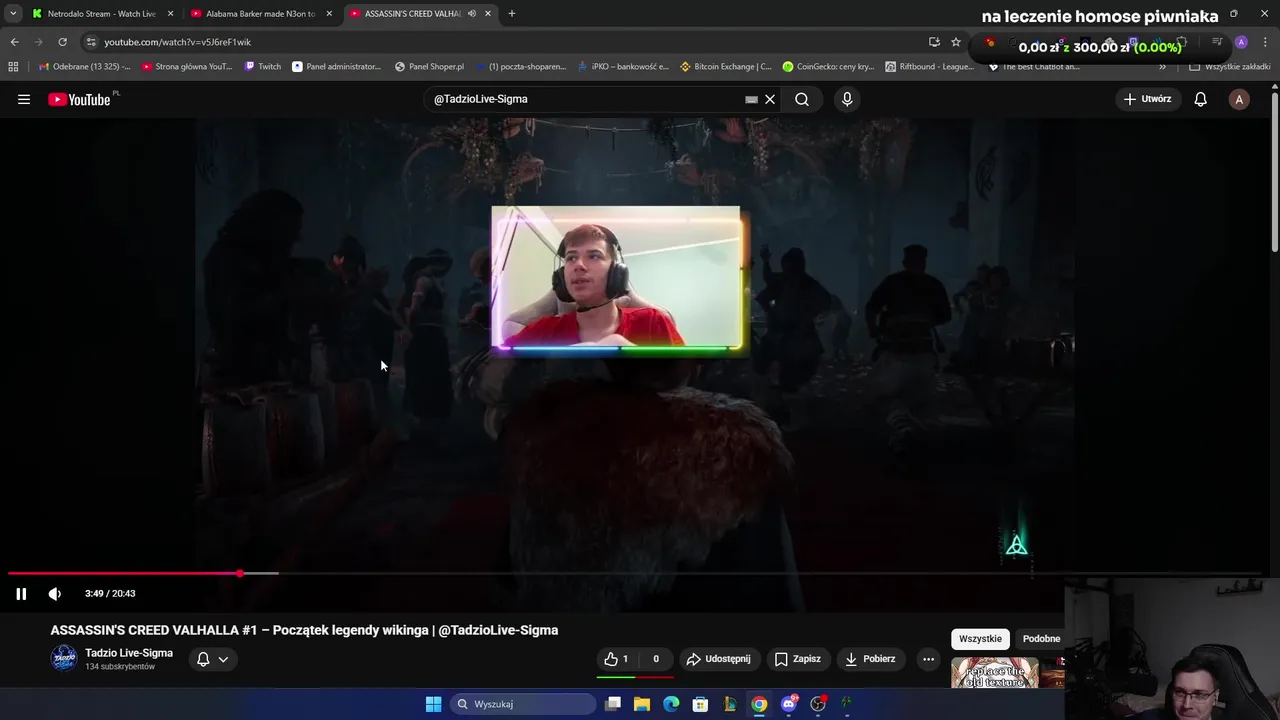Launch Microsoft Edge from the taskbar

coord(671,704)
